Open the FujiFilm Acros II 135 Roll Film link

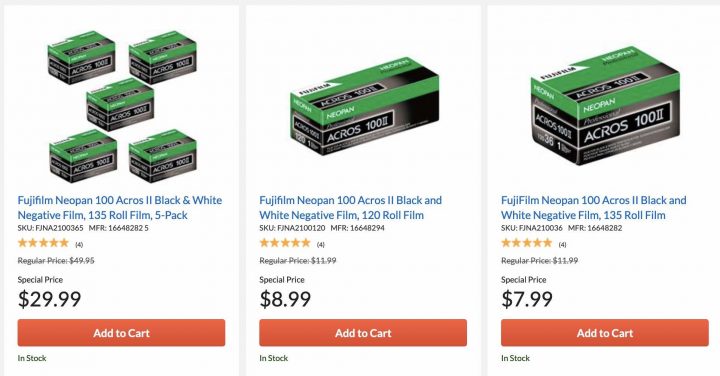click(x=594, y=208)
